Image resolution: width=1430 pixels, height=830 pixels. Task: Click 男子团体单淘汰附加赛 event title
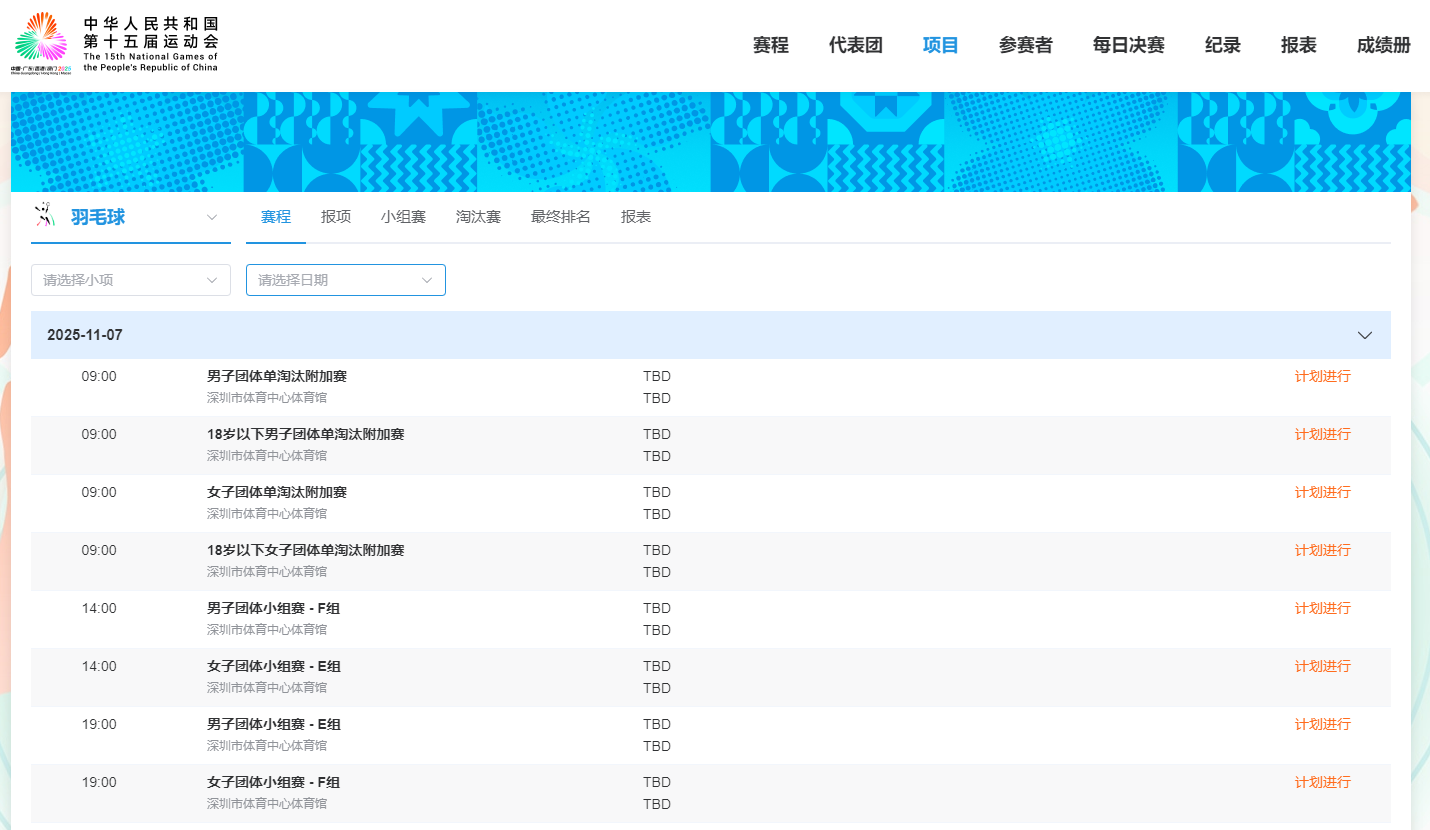276,376
